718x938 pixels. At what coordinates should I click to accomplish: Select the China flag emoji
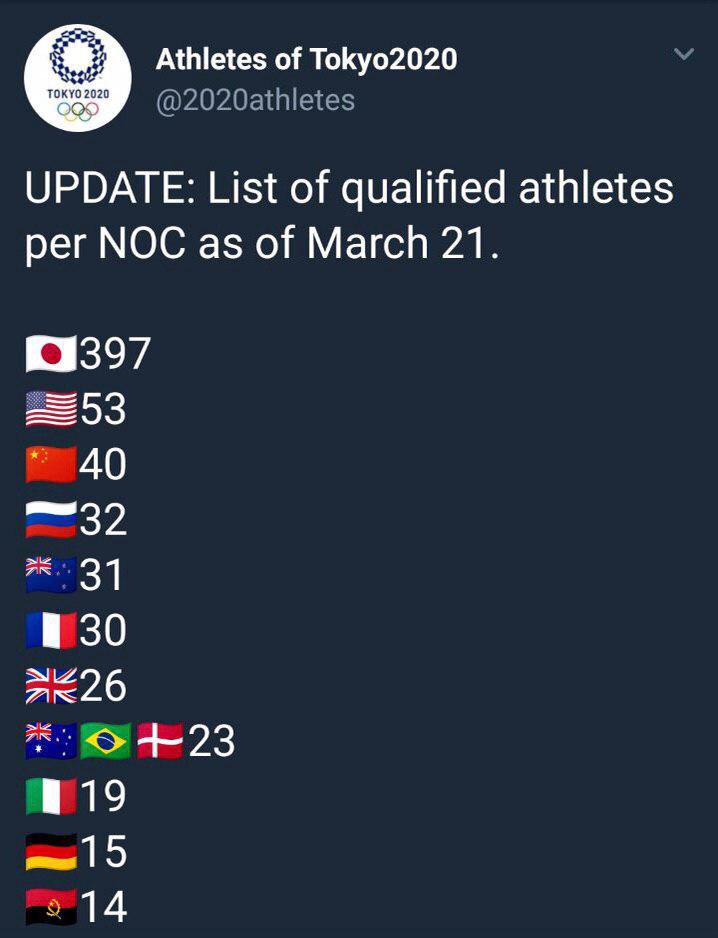click(x=51, y=465)
